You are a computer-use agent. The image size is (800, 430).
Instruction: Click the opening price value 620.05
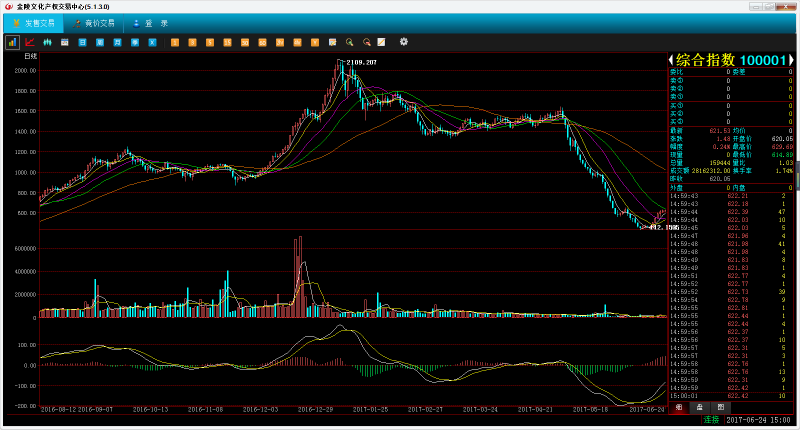click(782, 139)
